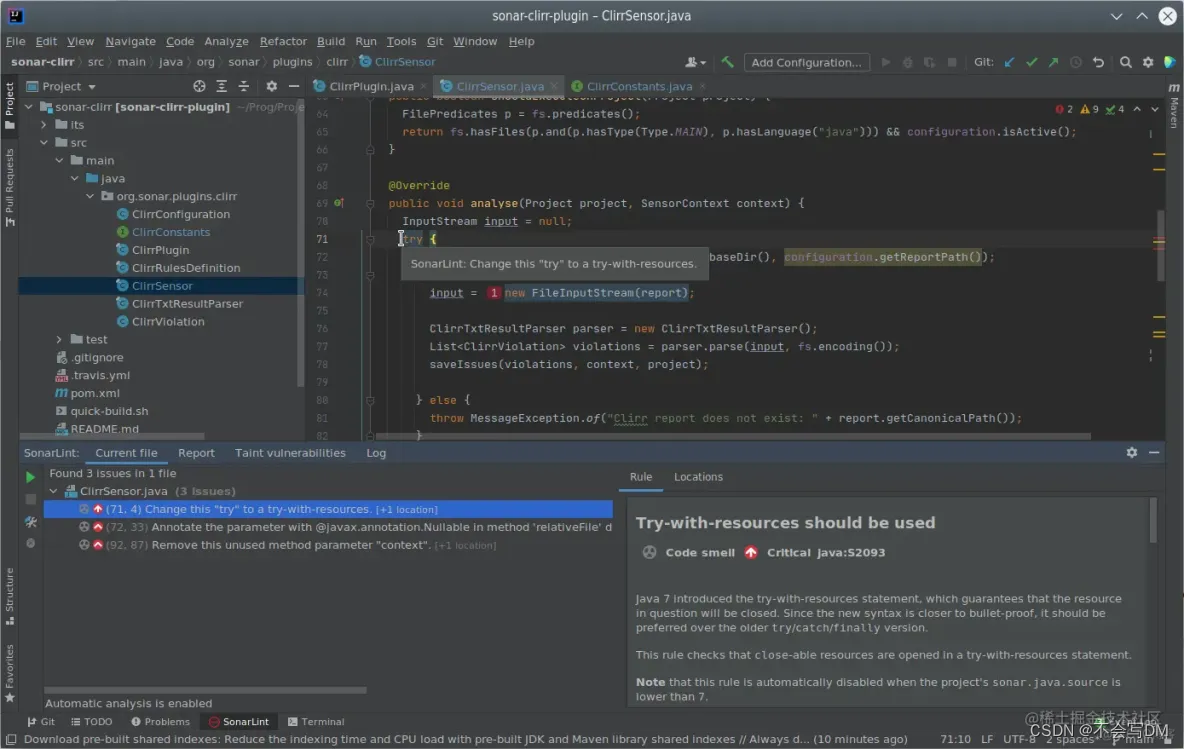Click Collapse All in Project panel
Screen dimensions: 1184x749
tap(244, 86)
